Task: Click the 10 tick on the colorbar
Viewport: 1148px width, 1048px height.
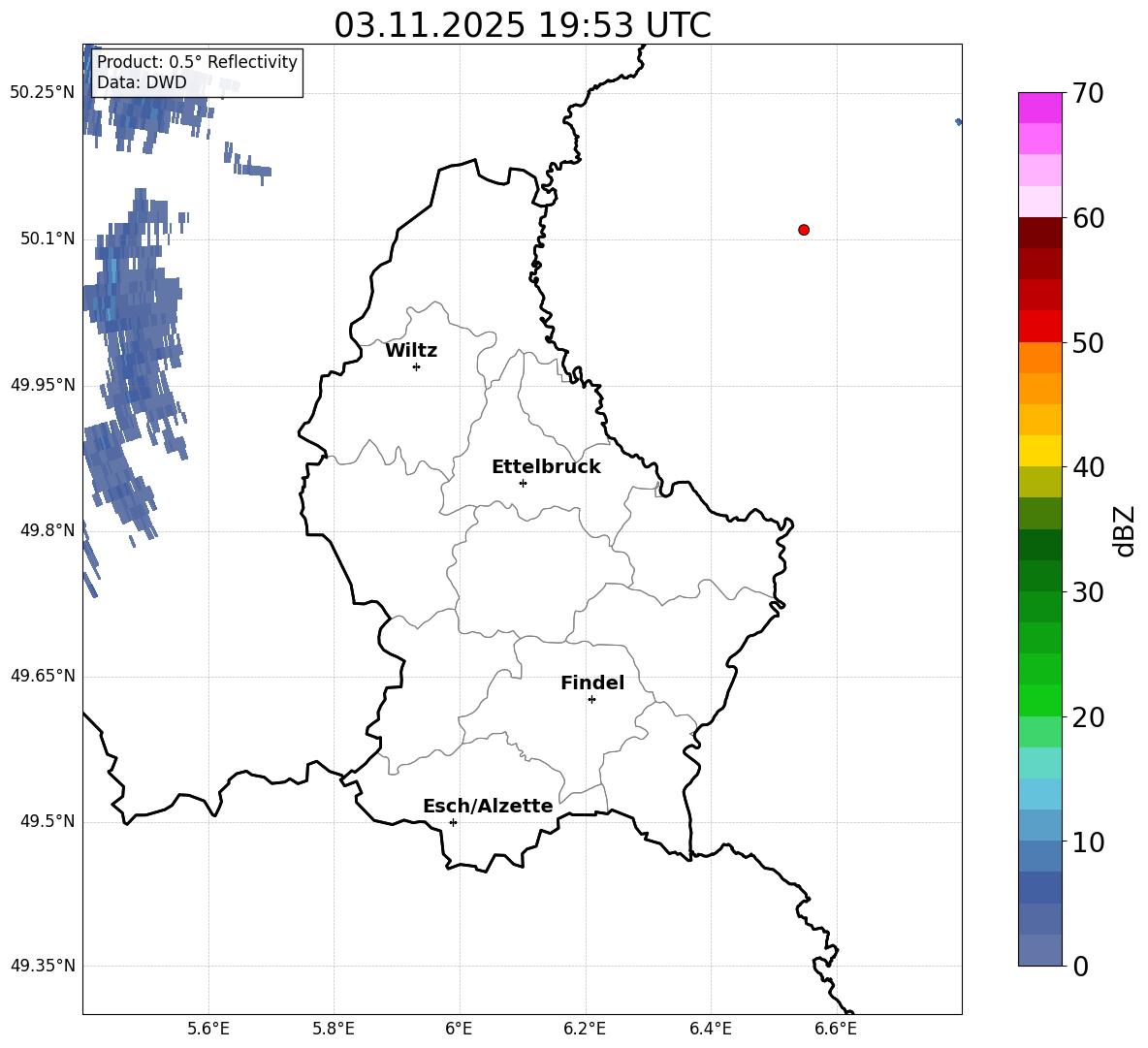Action: [1087, 842]
